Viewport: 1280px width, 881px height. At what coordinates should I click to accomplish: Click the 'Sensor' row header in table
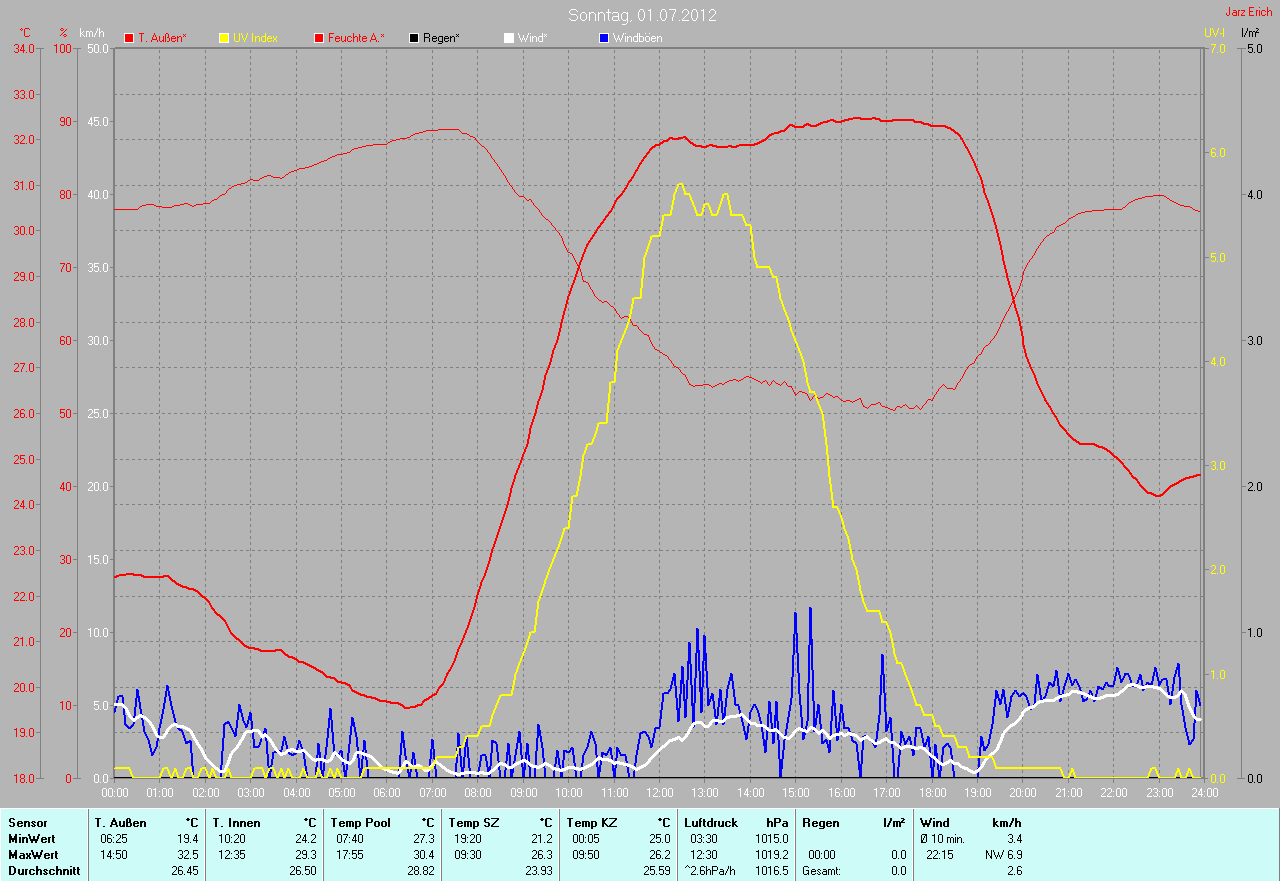pos(27,823)
